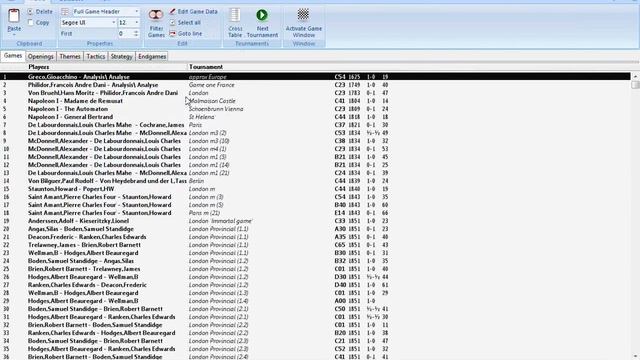Open the Cross Table icon
This screenshot has height=360, width=640.
pyautogui.click(x=235, y=15)
